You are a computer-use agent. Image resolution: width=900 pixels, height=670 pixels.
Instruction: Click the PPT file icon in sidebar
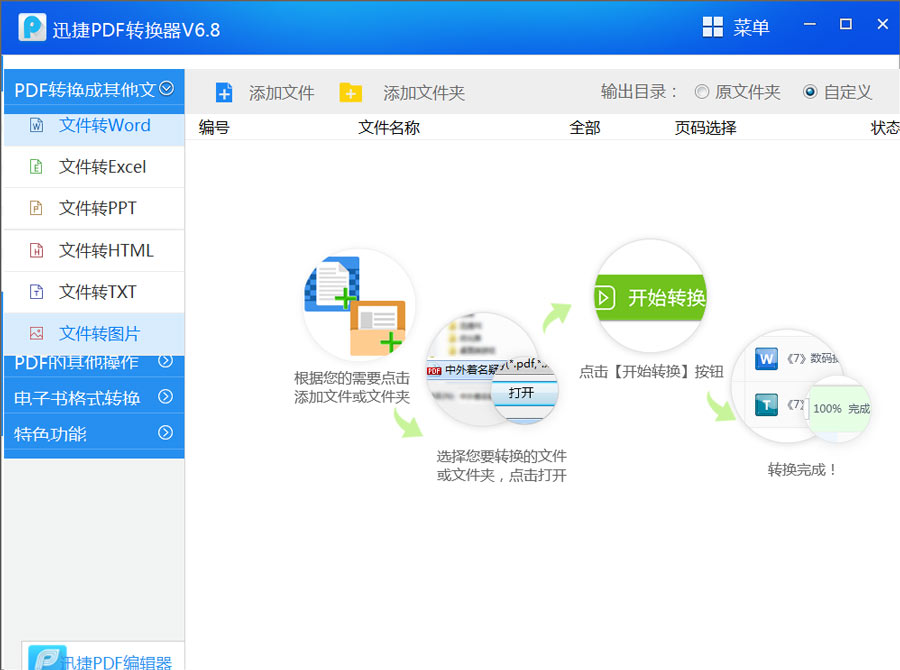click(x=37, y=209)
